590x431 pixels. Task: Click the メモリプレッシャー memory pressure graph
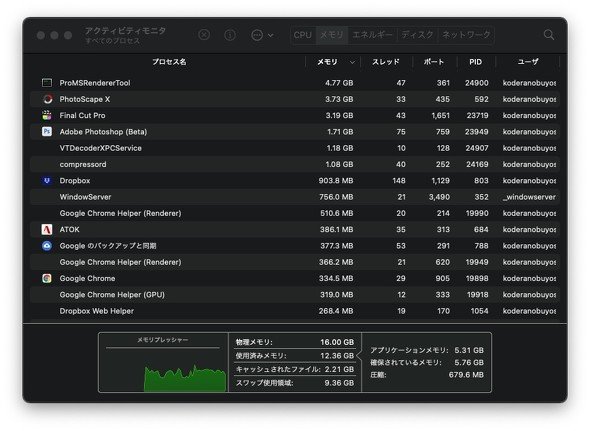pyautogui.click(x=163, y=362)
